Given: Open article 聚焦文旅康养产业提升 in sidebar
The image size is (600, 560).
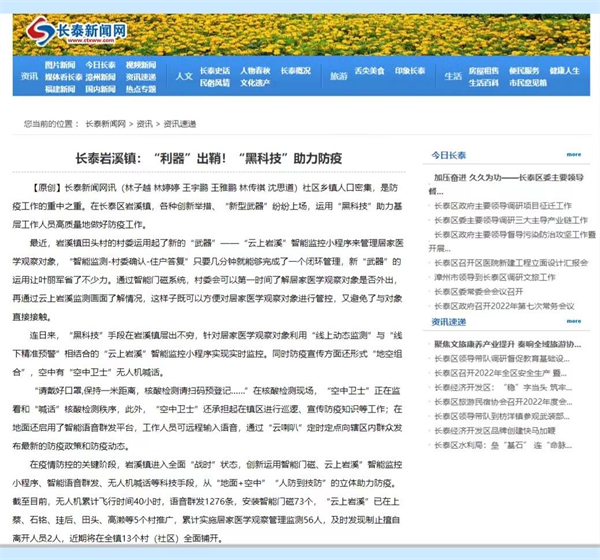Looking at the screenshot, I should tap(508, 344).
